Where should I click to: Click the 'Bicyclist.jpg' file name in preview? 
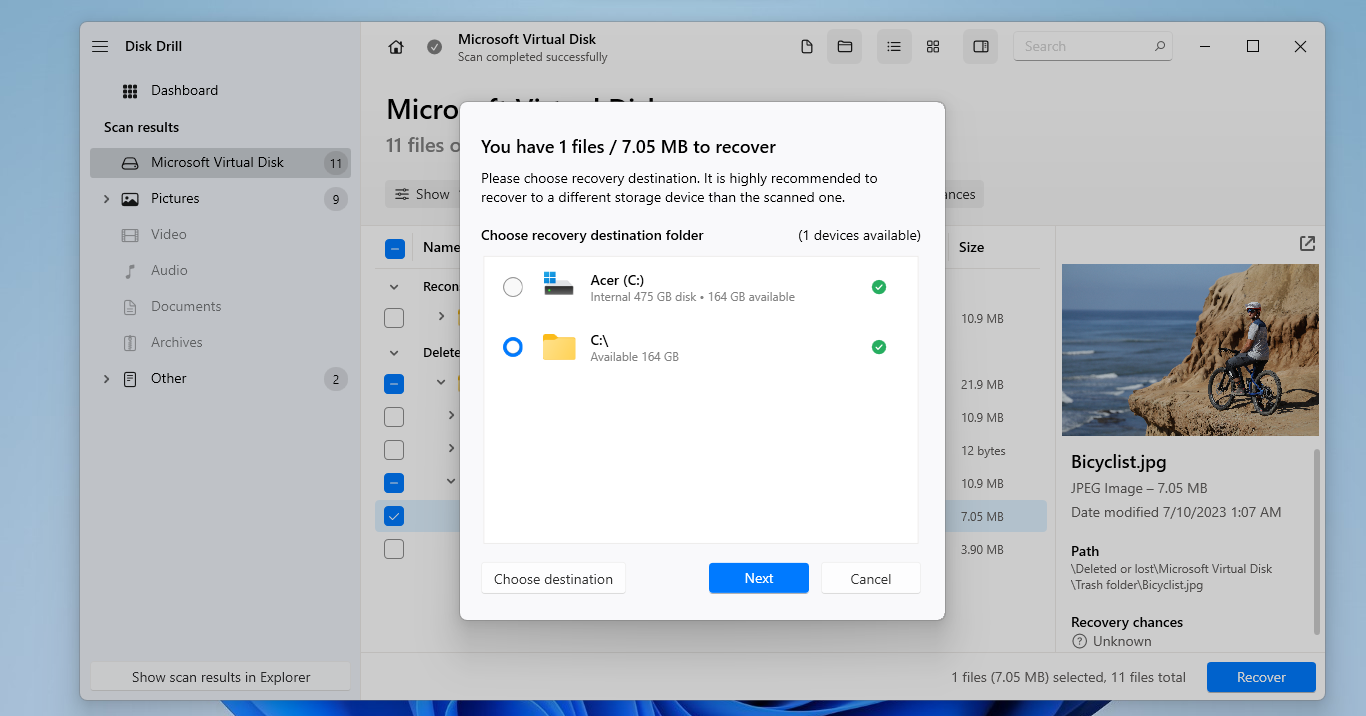(x=1118, y=462)
